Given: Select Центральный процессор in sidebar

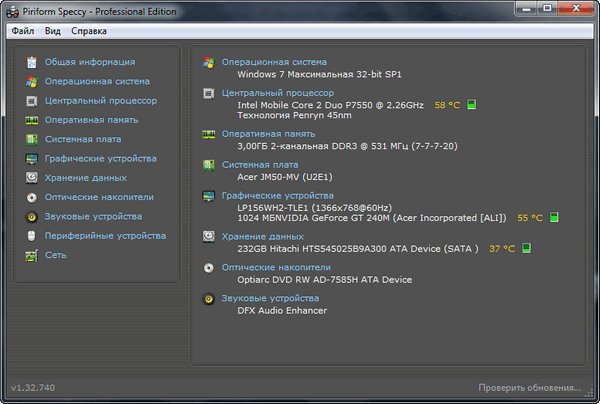Looking at the screenshot, I should pyautogui.click(x=101, y=101).
